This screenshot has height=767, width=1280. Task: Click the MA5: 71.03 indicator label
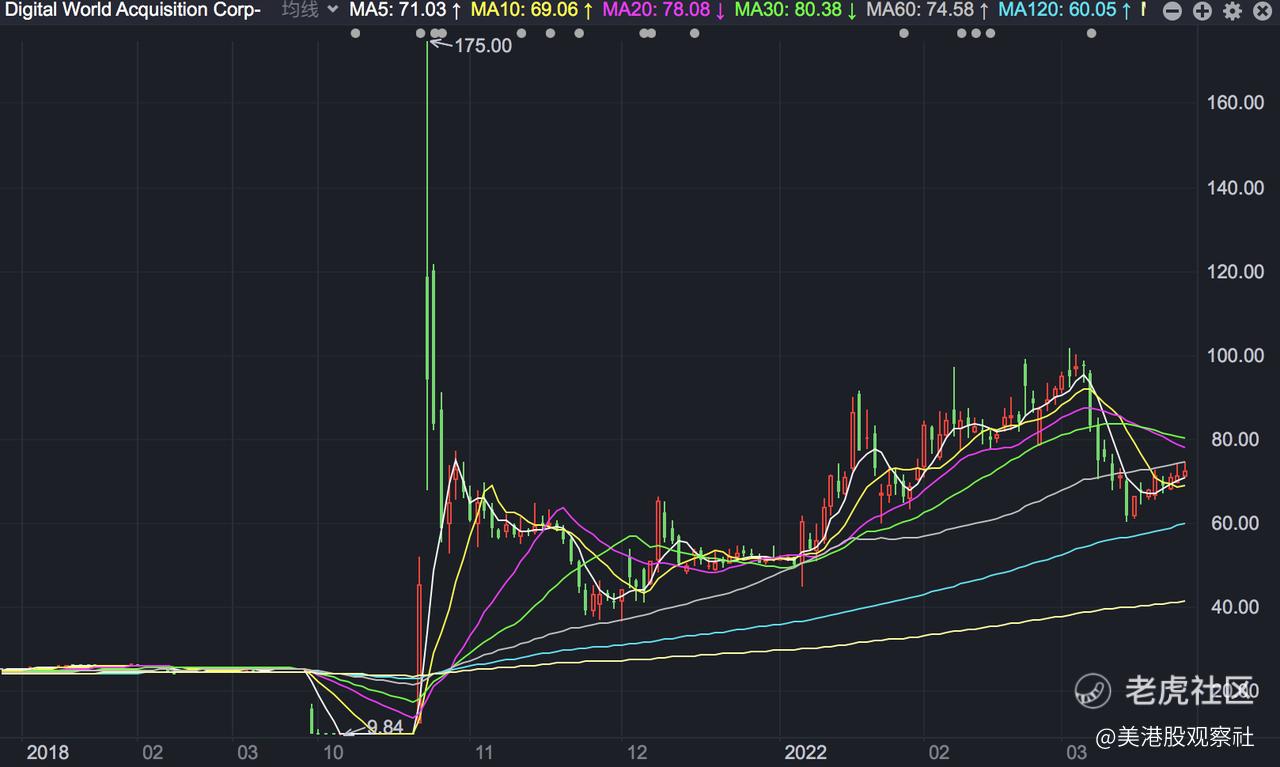(x=405, y=11)
